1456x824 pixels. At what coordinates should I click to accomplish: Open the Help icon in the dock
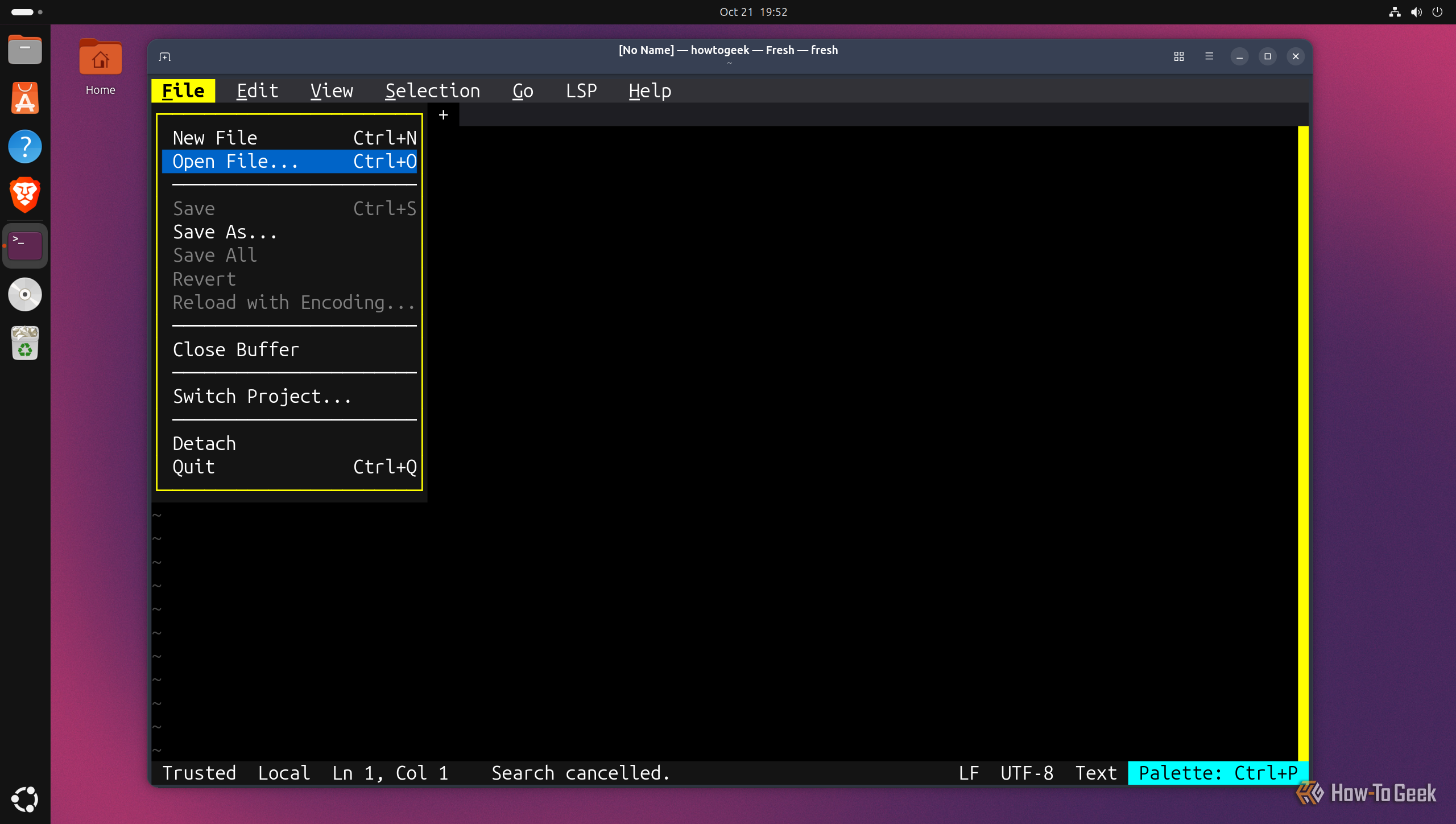click(x=25, y=147)
